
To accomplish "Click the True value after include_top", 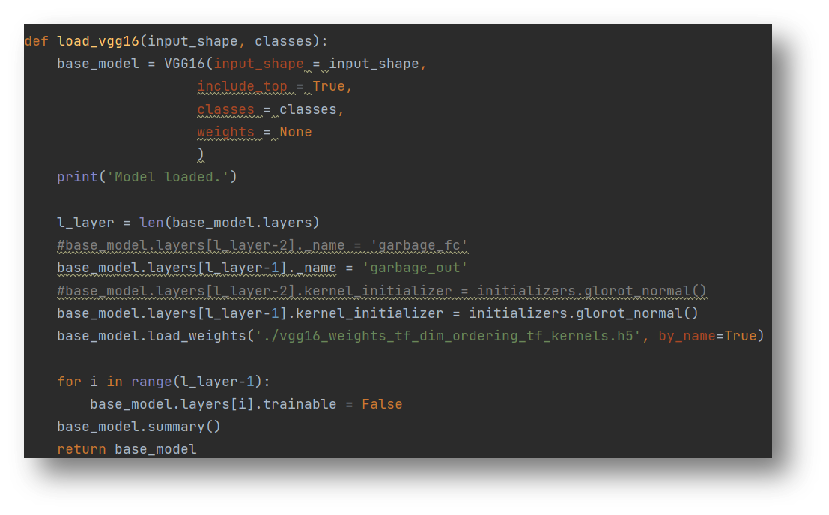I will pos(328,86).
